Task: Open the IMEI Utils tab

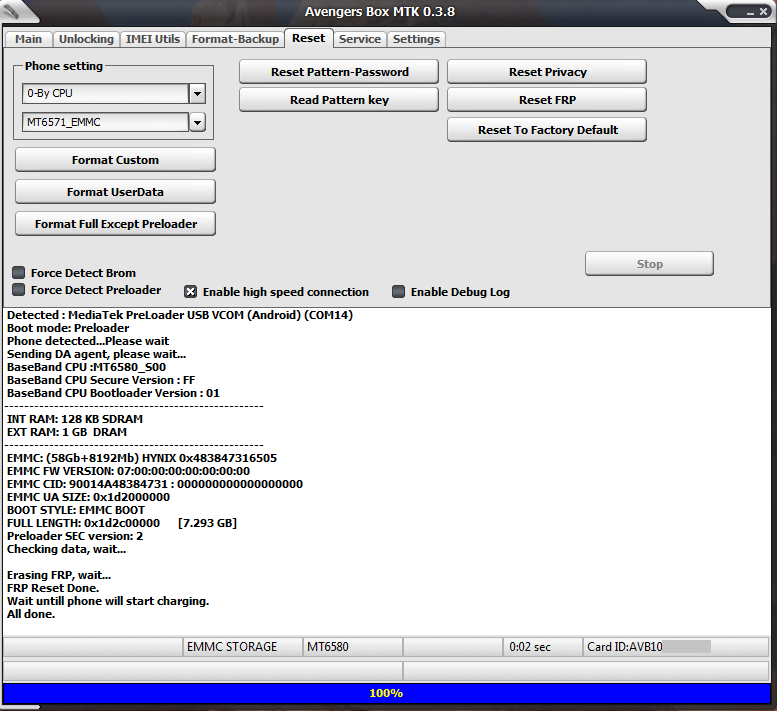Action: click(153, 39)
